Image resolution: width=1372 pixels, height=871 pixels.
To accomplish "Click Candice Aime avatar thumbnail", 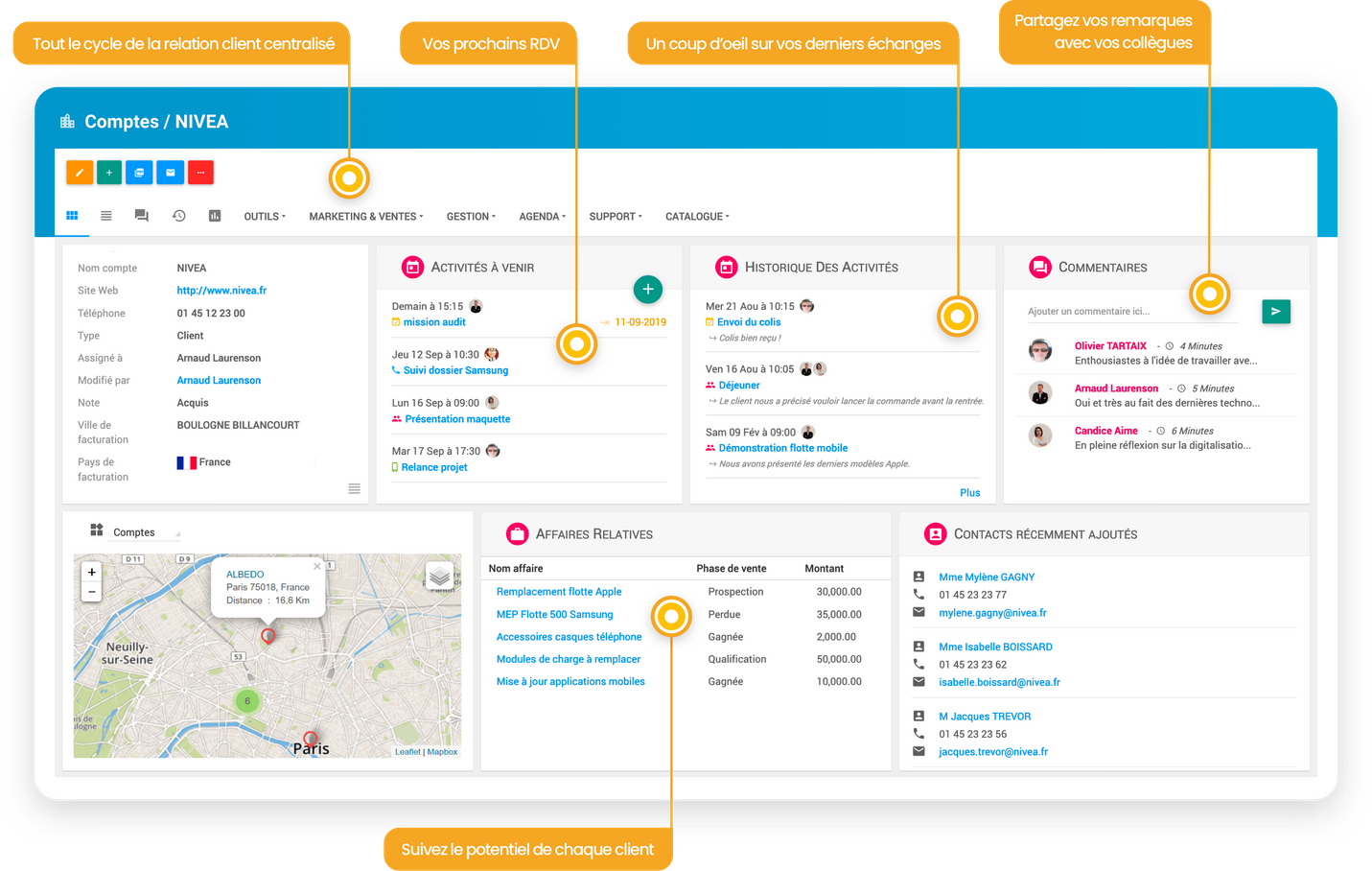I will (1040, 435).
